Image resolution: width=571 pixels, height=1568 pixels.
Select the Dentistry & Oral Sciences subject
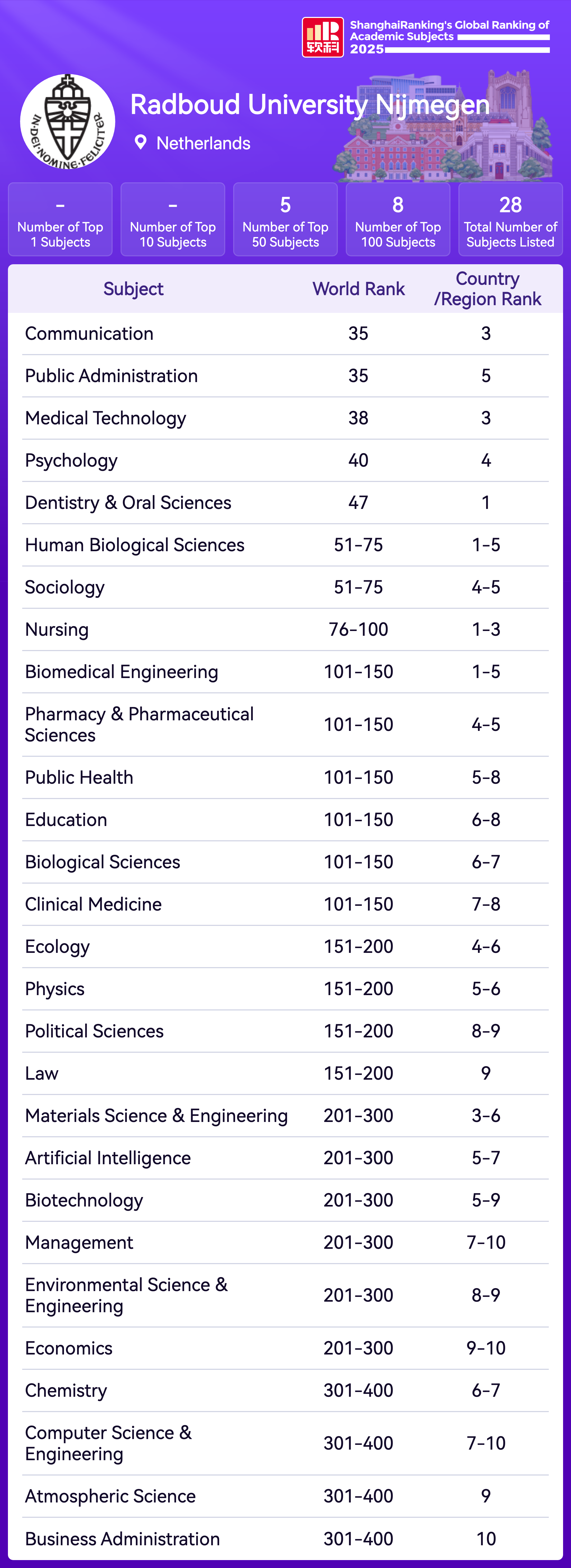pos(128,503)
